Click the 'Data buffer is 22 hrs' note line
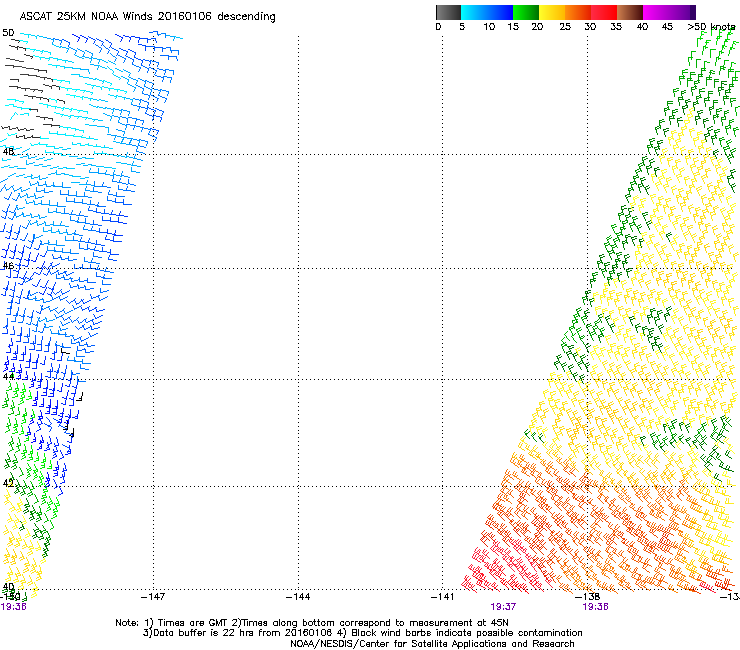The width and height of the screenshot is (740, 650). tap(362, 633)
